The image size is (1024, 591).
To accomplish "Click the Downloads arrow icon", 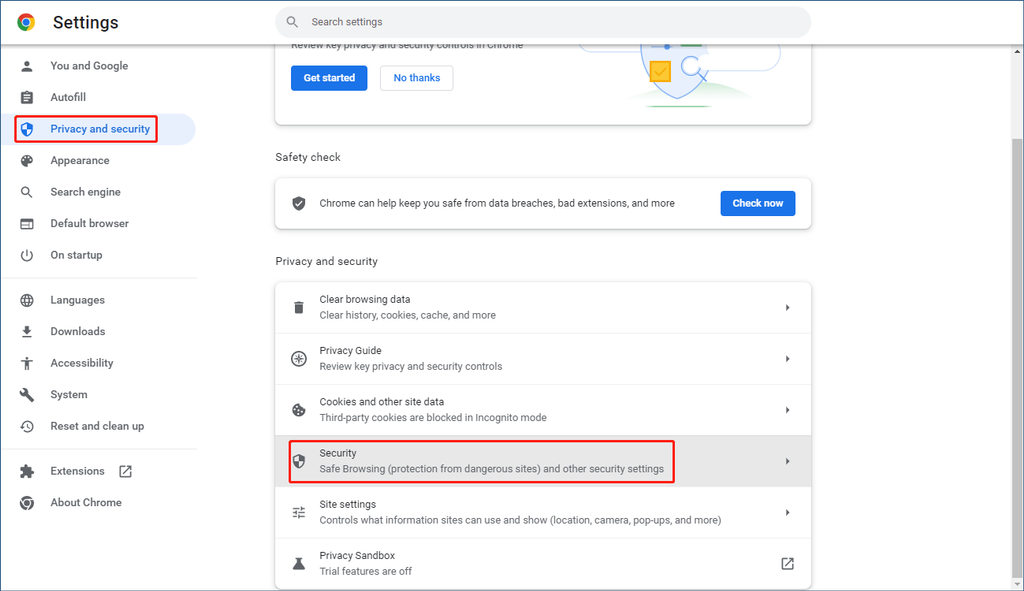I will point(28,331).
